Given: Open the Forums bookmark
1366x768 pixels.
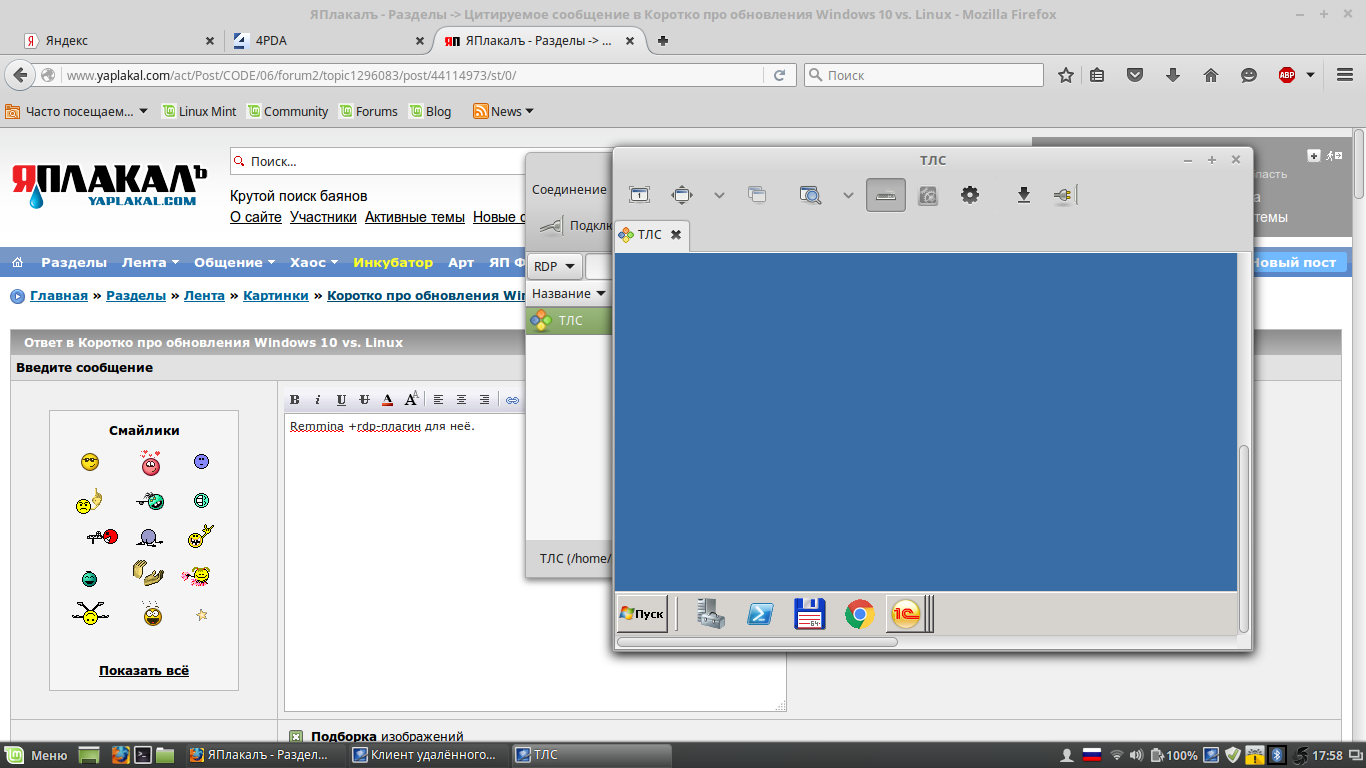Looking at the screenshot, I should coord(368,111).
